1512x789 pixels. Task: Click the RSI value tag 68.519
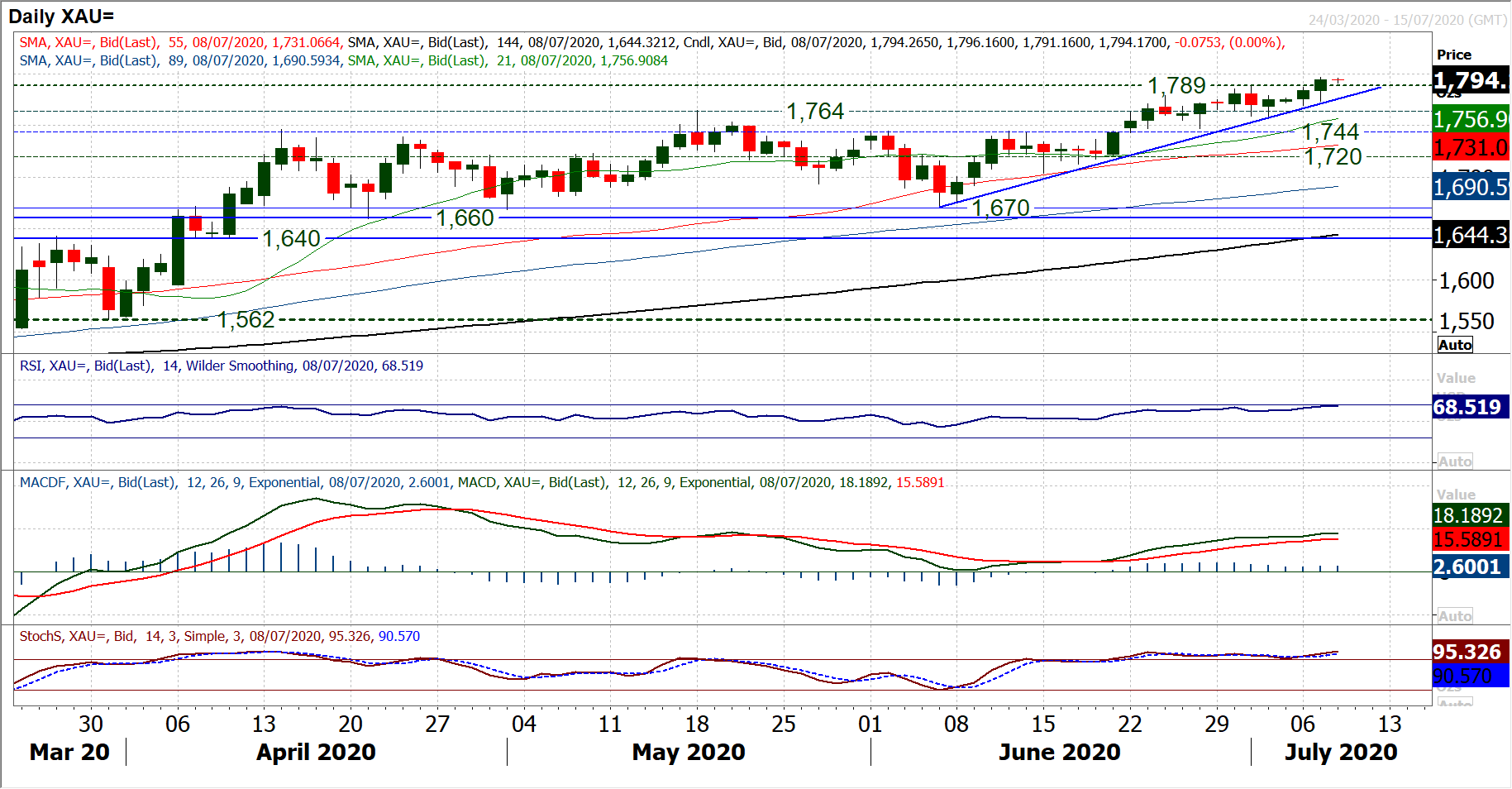pos(1467,407)
